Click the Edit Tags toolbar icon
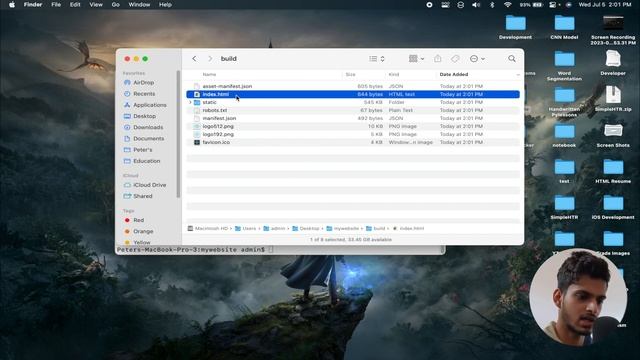 click(455, 59)
